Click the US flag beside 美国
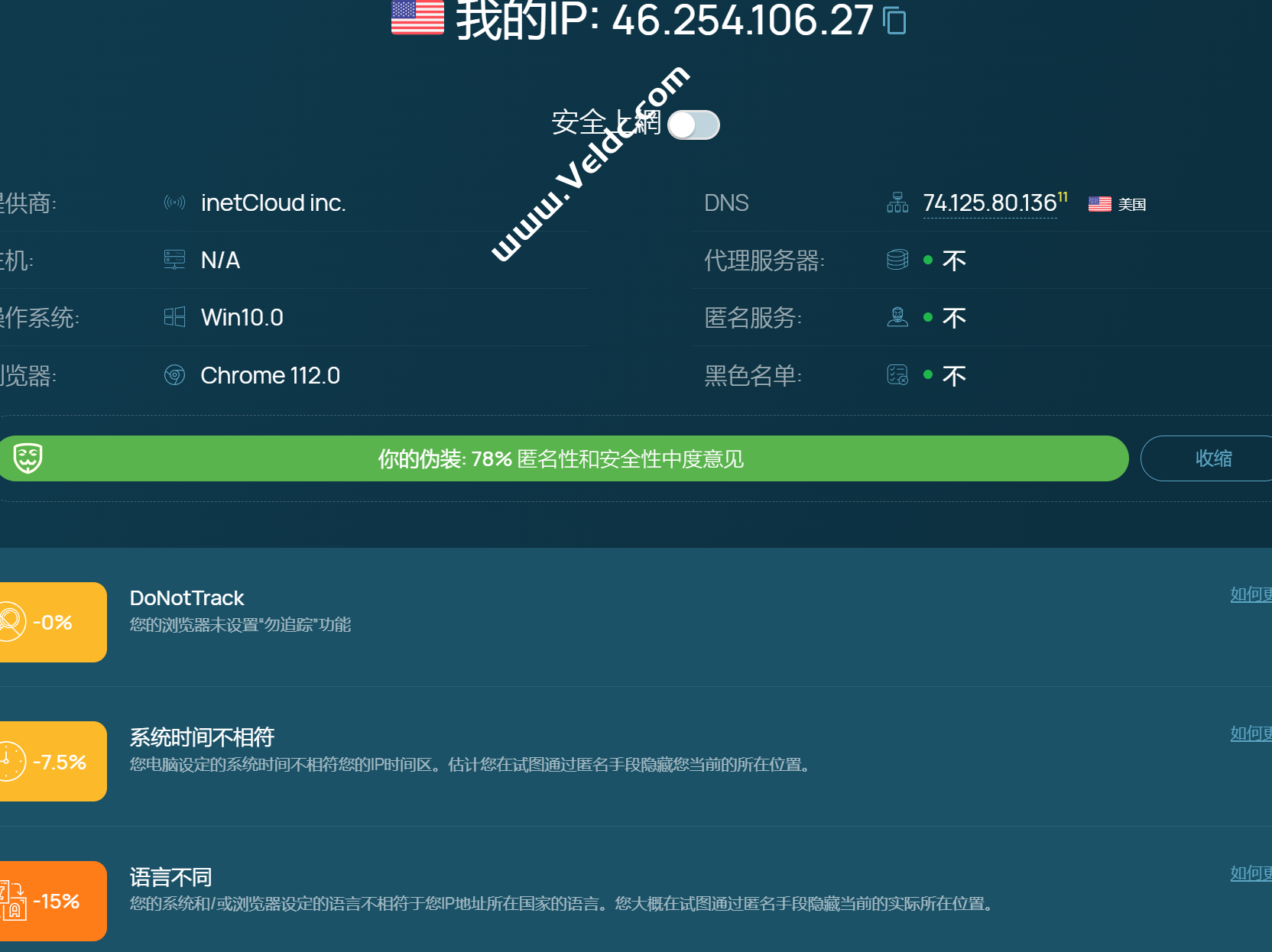The image size is (1272, 952). 1099,204
